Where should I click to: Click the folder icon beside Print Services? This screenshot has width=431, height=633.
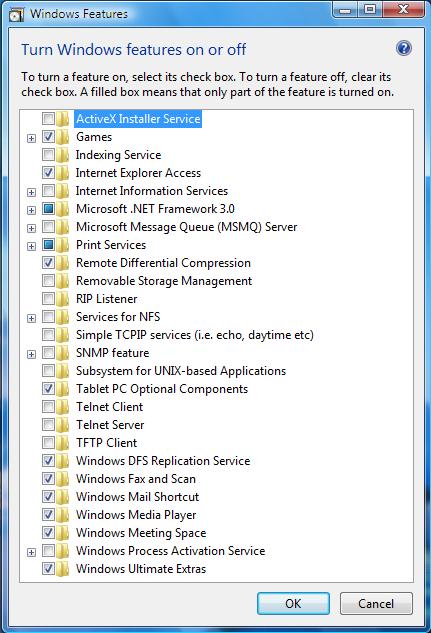pyautogui.click(x=63, y=245)
